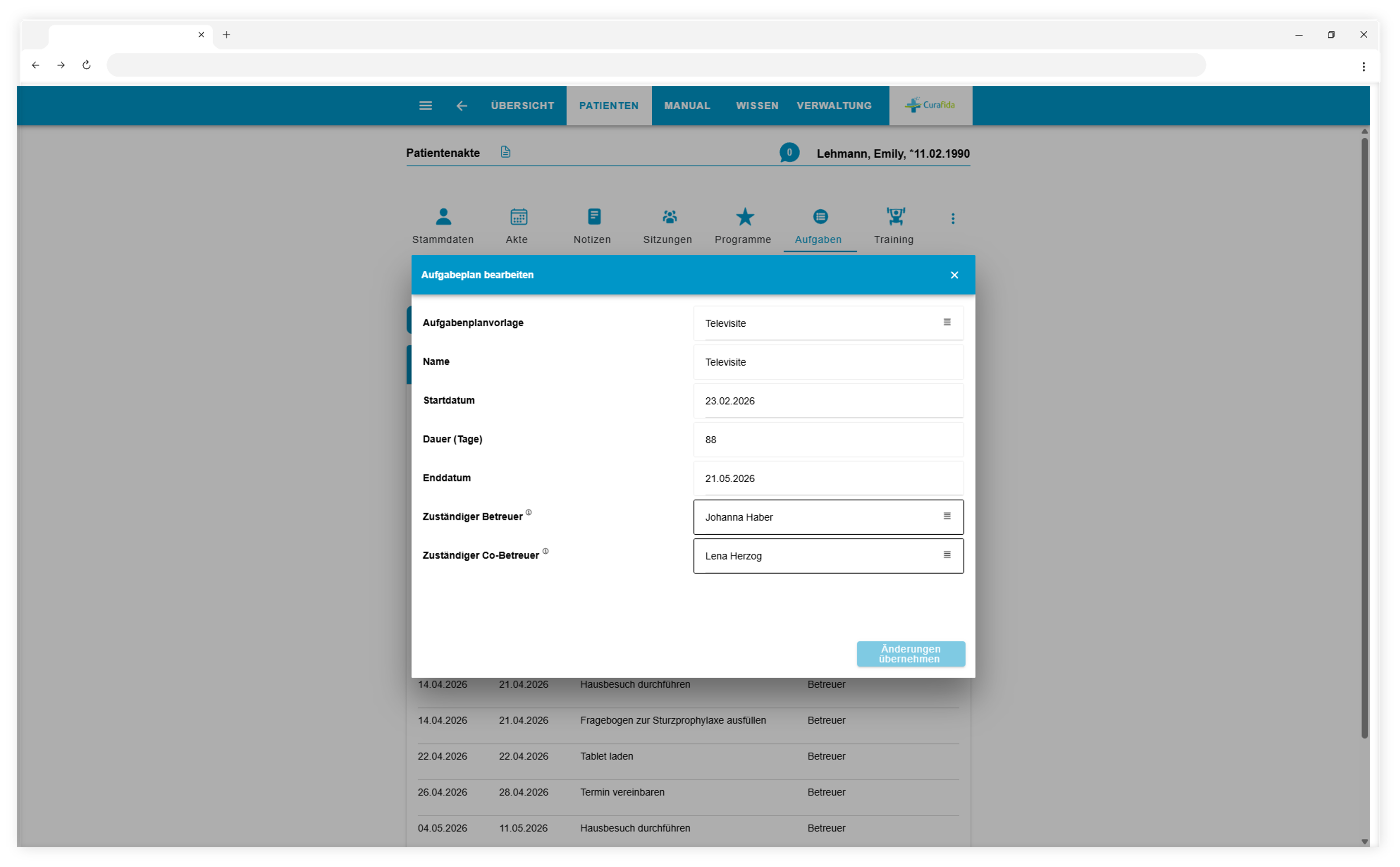This screenshot has height=867, width=1400.
Task: Go to the MANUAL menu tab
Action: coord(687,106)
